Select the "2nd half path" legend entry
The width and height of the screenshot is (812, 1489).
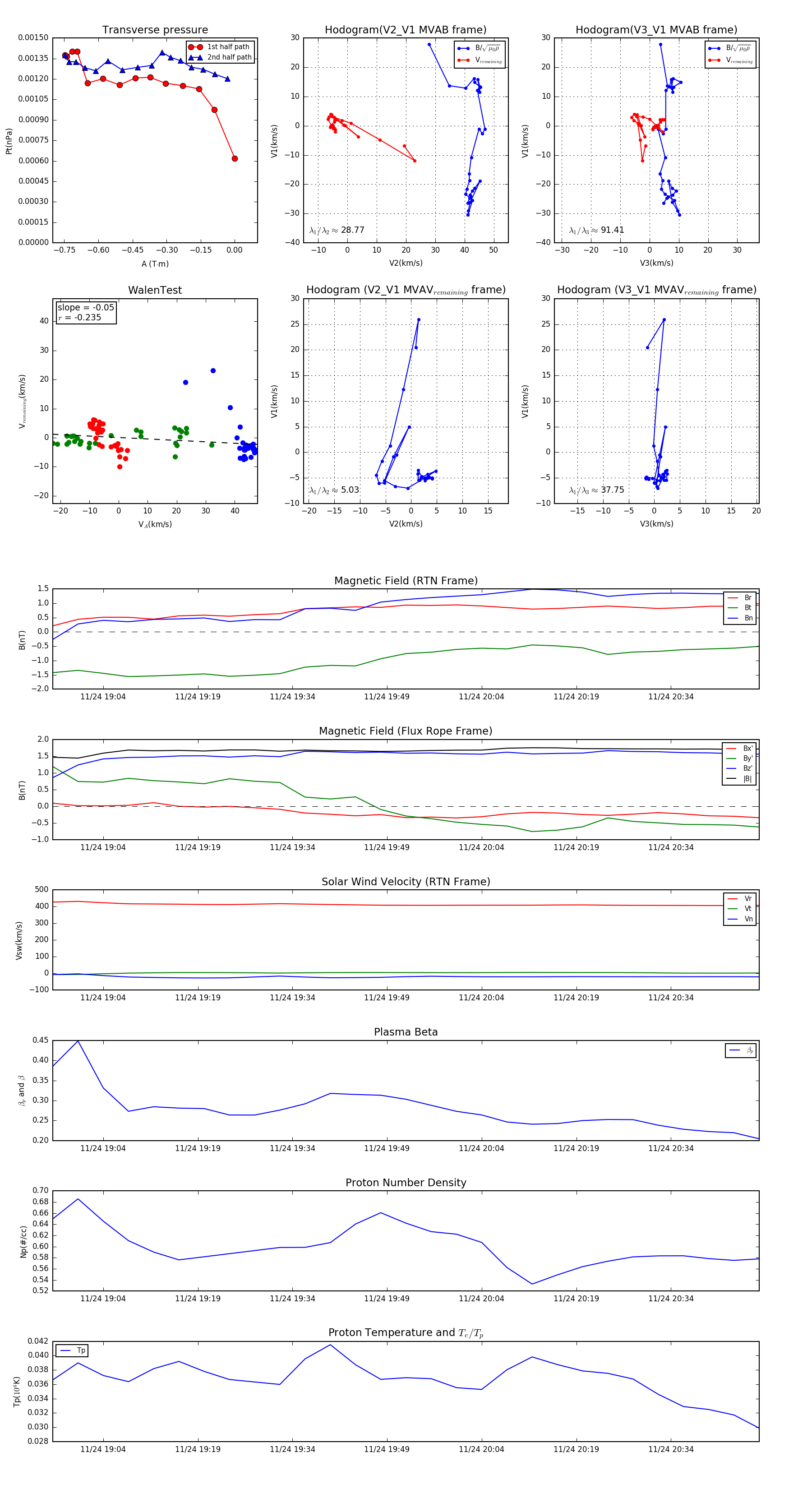click(220, 57)
